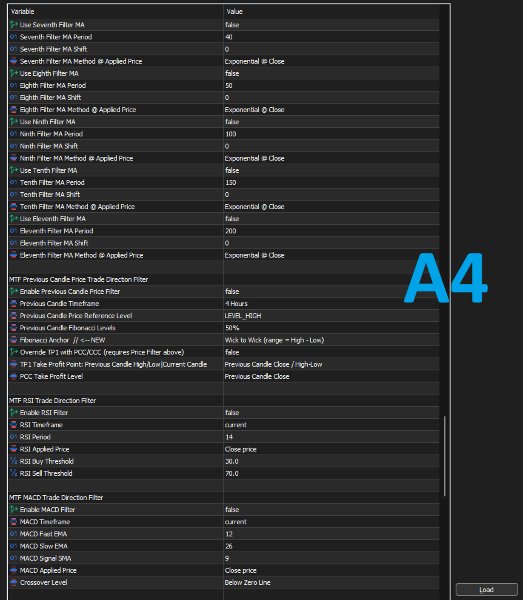
Task: Click the boolean icon beside Enable MACD Filter
Action: tap(14, 509)
